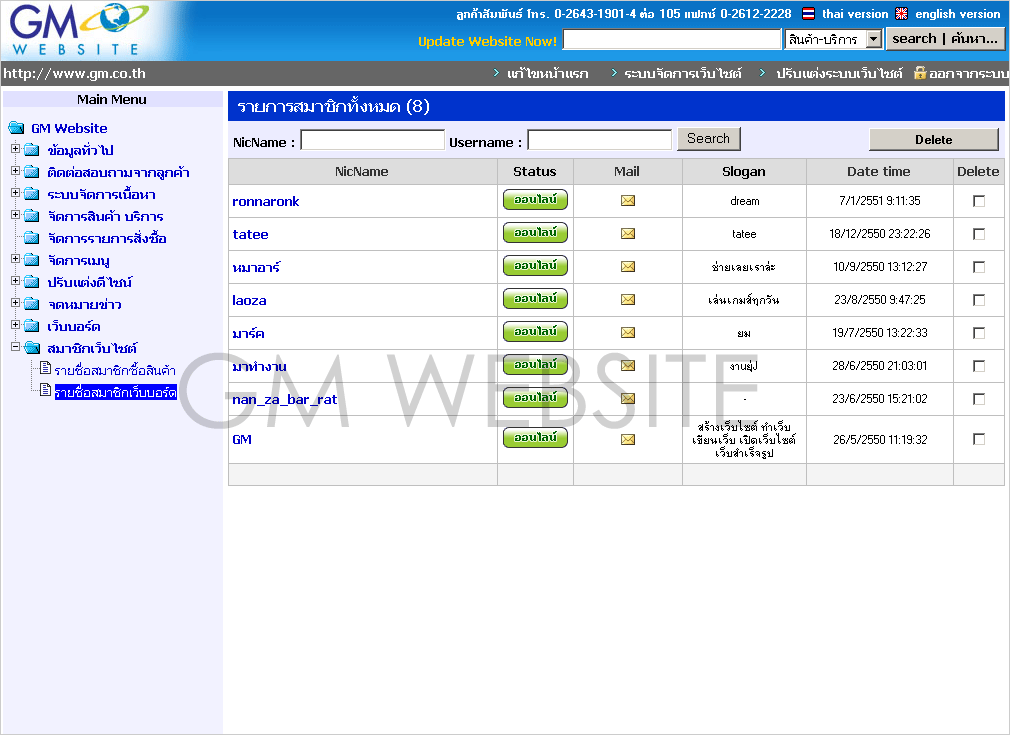Expand the จัดการสินค้า บริการ tree node
1010x735 pixels.
pos(15,215)
